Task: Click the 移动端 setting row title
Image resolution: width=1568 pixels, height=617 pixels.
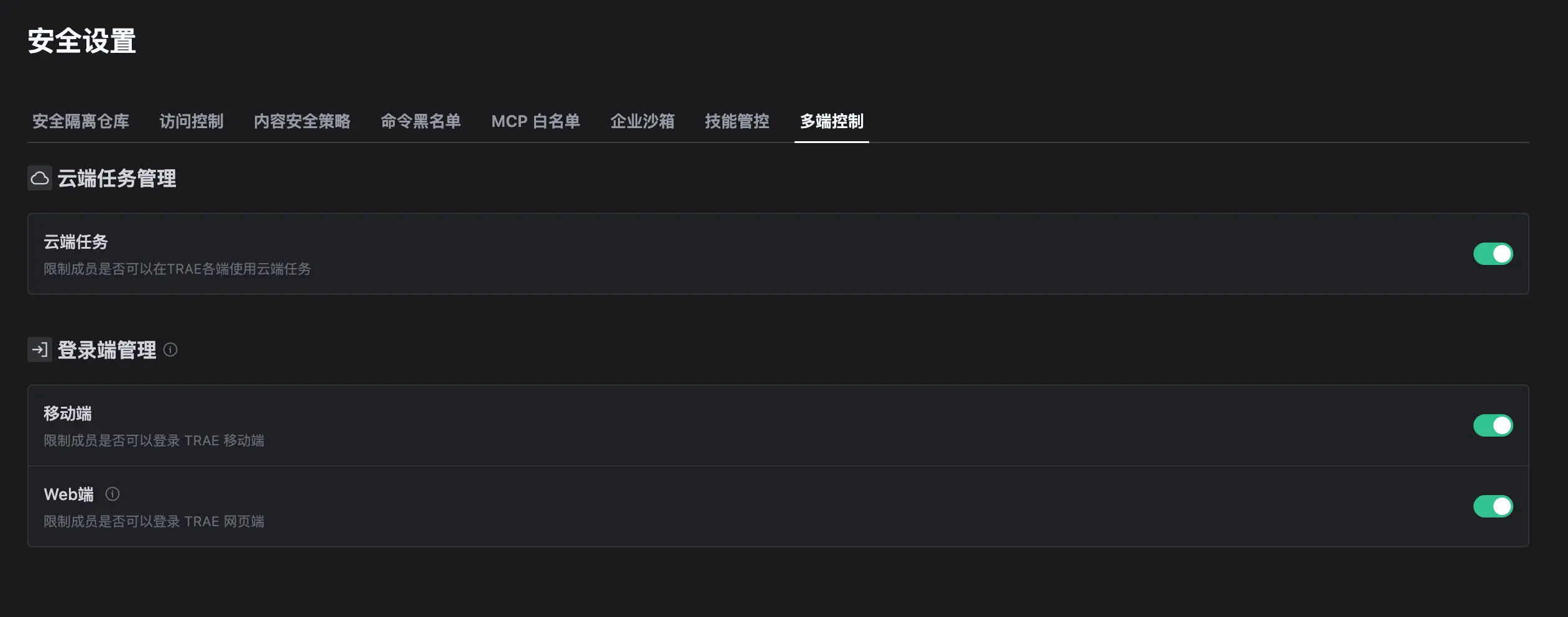Action: coord(68,414)
